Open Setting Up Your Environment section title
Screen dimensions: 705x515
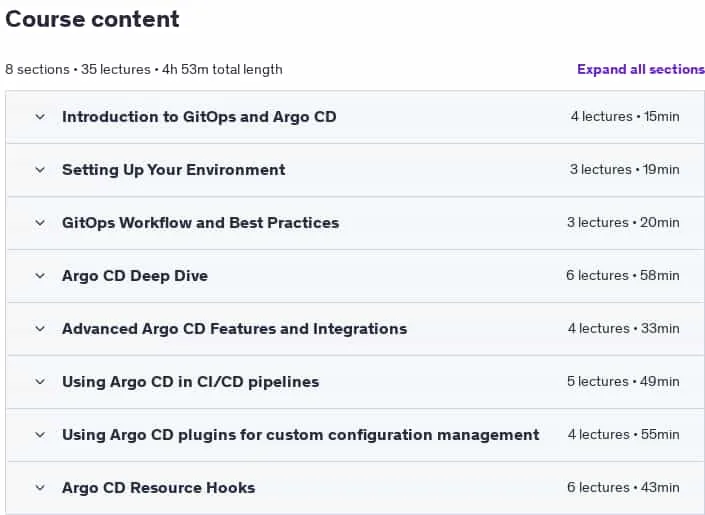point(174,170)
